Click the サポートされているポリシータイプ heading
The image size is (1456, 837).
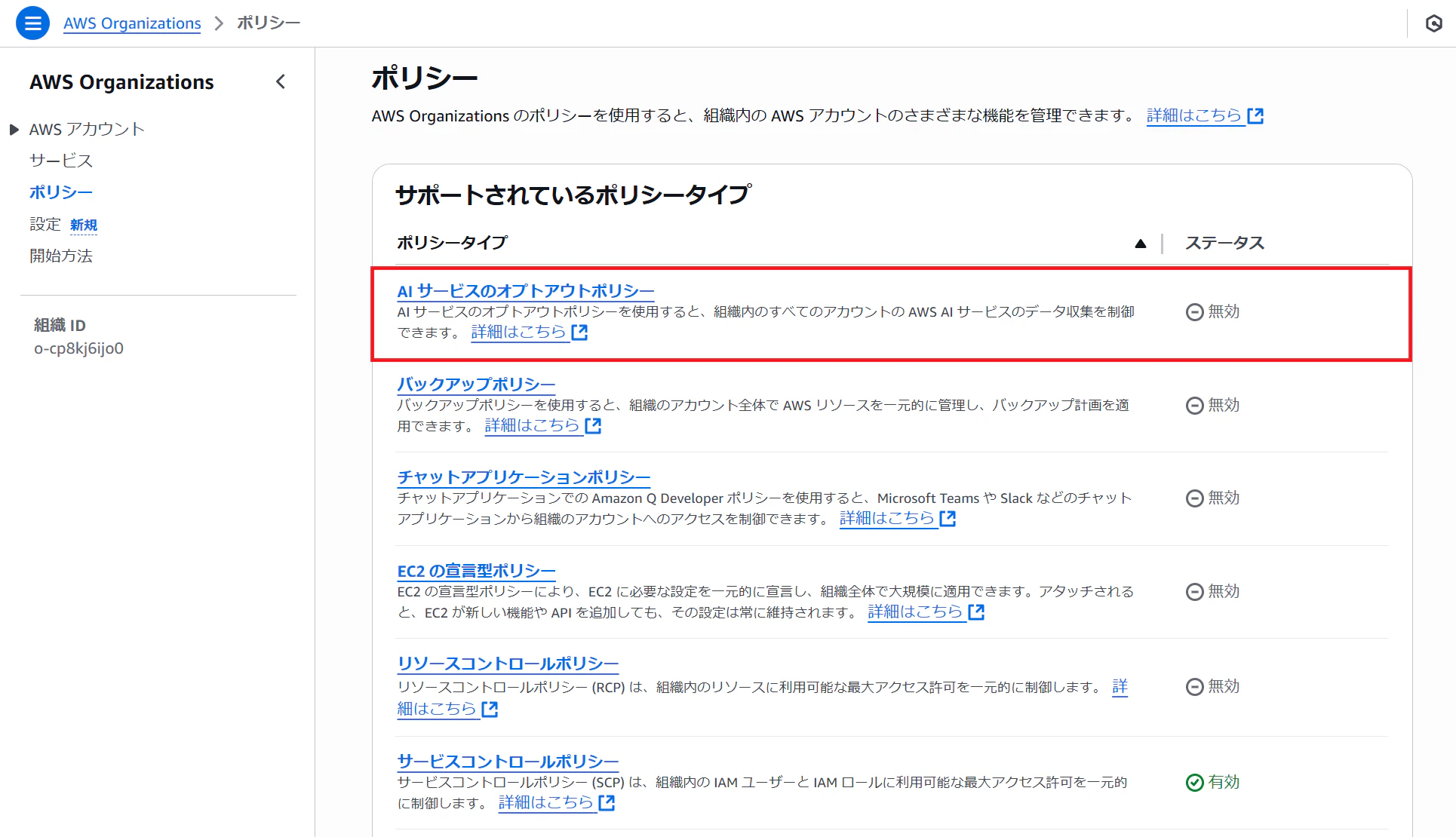pos(573,195)
